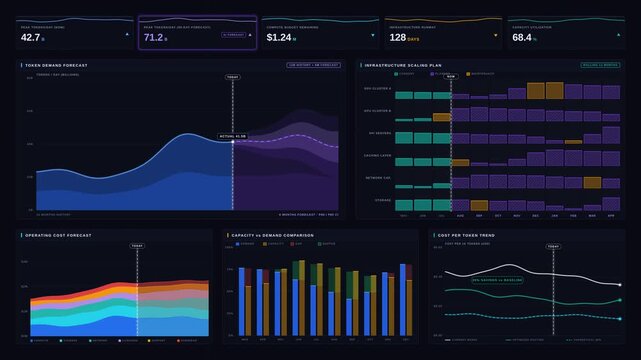Click the GPU Cluster A maintenance block in DEC

click(x=536, y=91)
